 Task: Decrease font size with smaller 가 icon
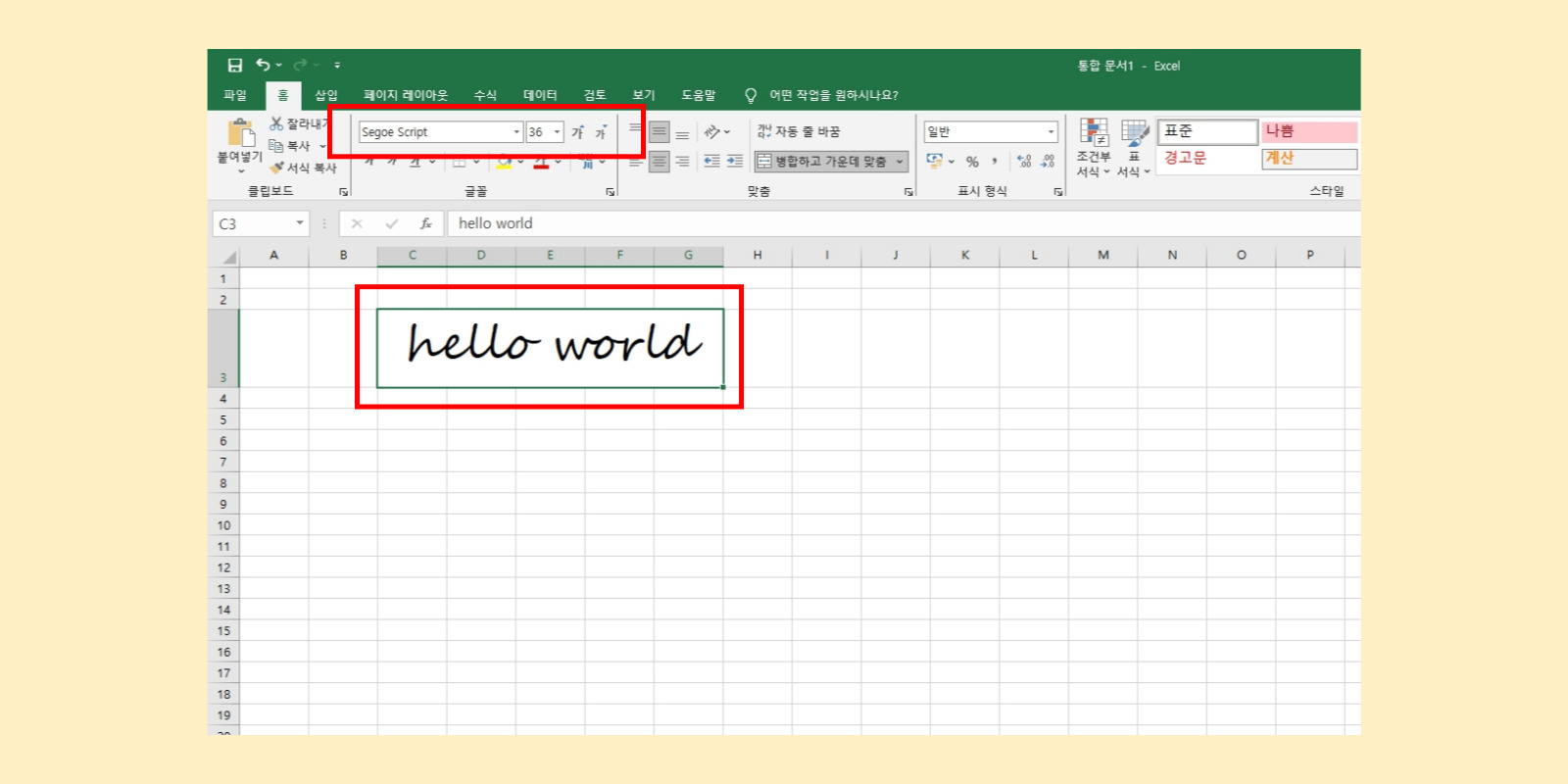click(x=602, y=132)
